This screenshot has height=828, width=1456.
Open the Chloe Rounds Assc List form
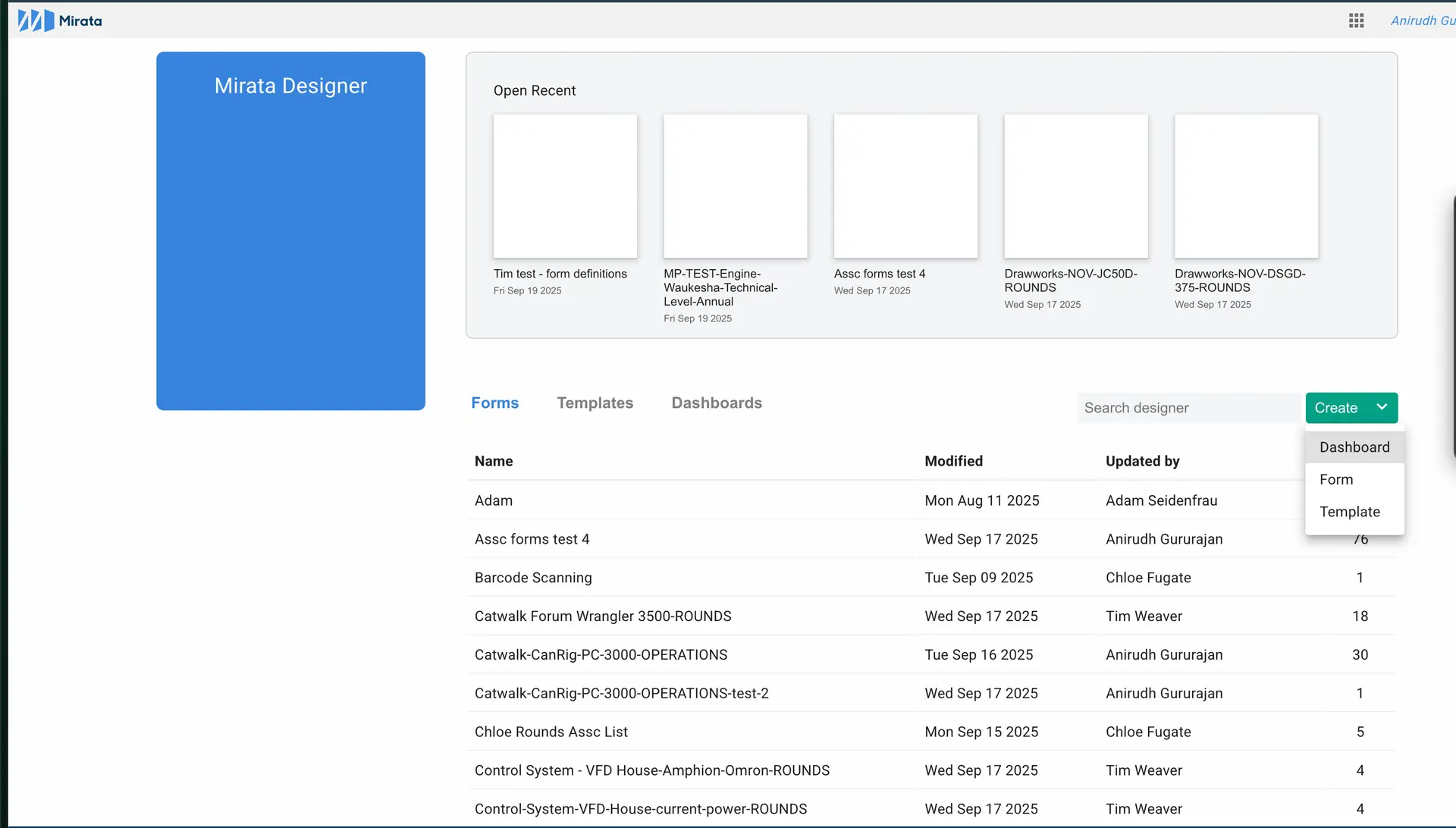[x=551, y=732]
